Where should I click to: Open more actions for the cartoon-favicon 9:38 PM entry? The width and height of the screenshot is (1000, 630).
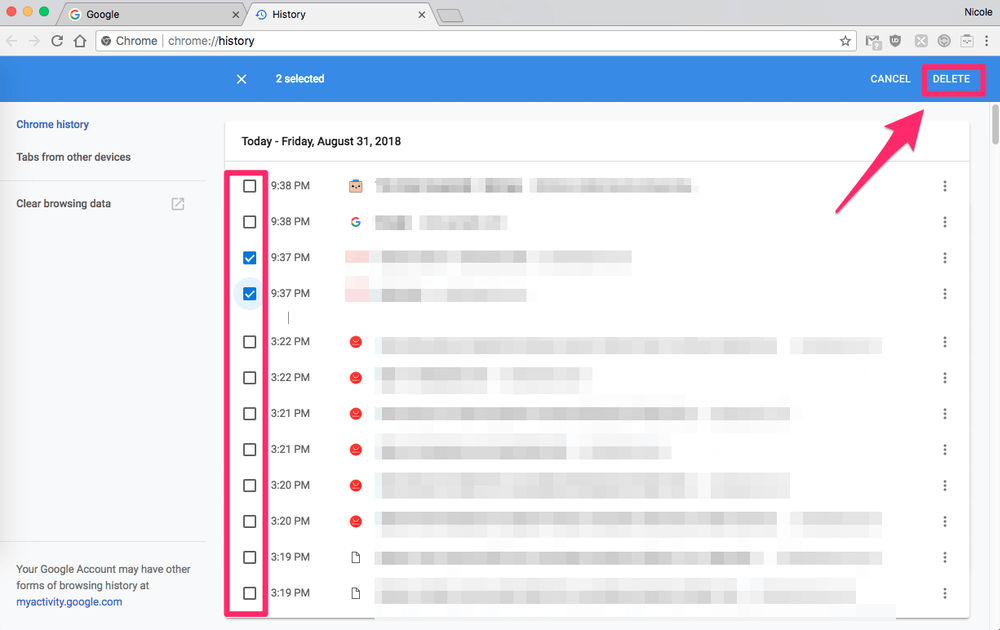pyautogui.click(x=945, y=186)
